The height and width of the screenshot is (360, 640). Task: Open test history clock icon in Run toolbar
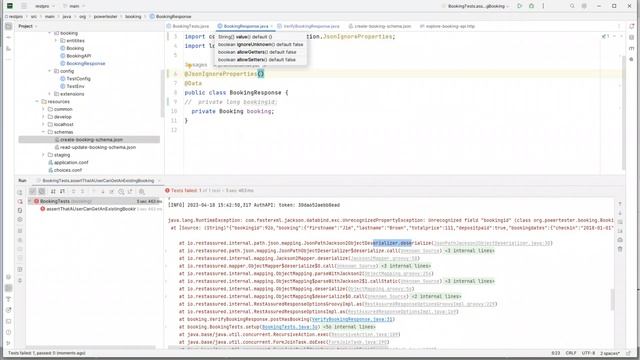coord(121,191)
